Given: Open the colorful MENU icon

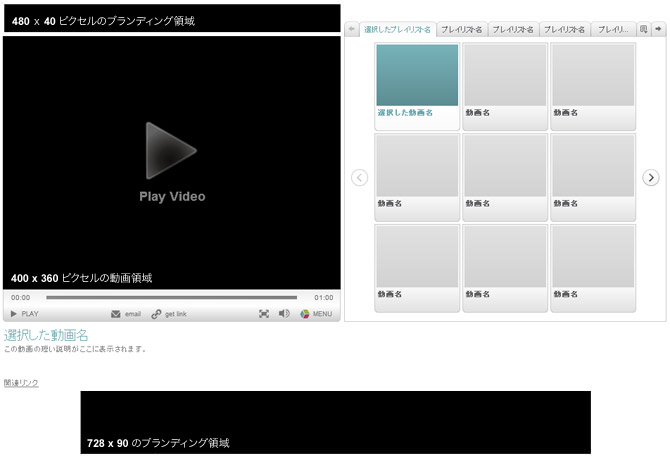Looking at the screenshot, I should (305, 314).
